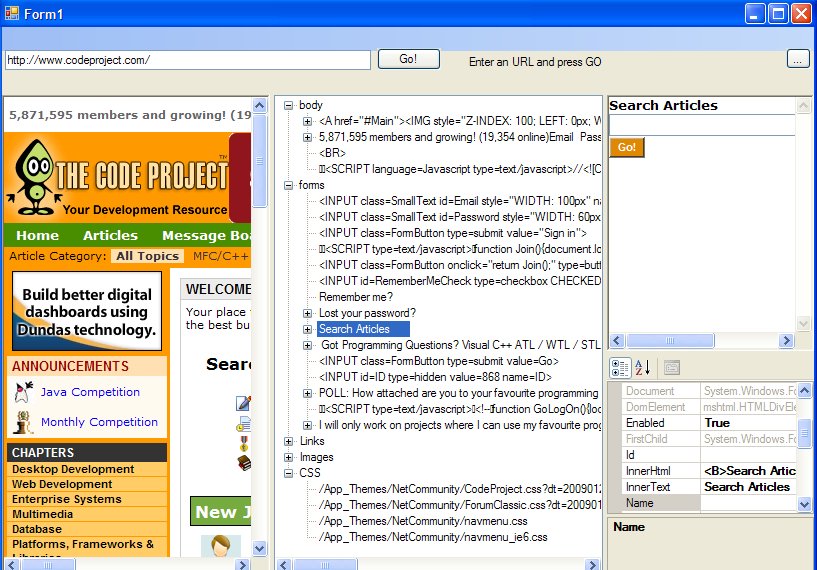
Task: Select the Remember me? tree item
Action: 356,297
